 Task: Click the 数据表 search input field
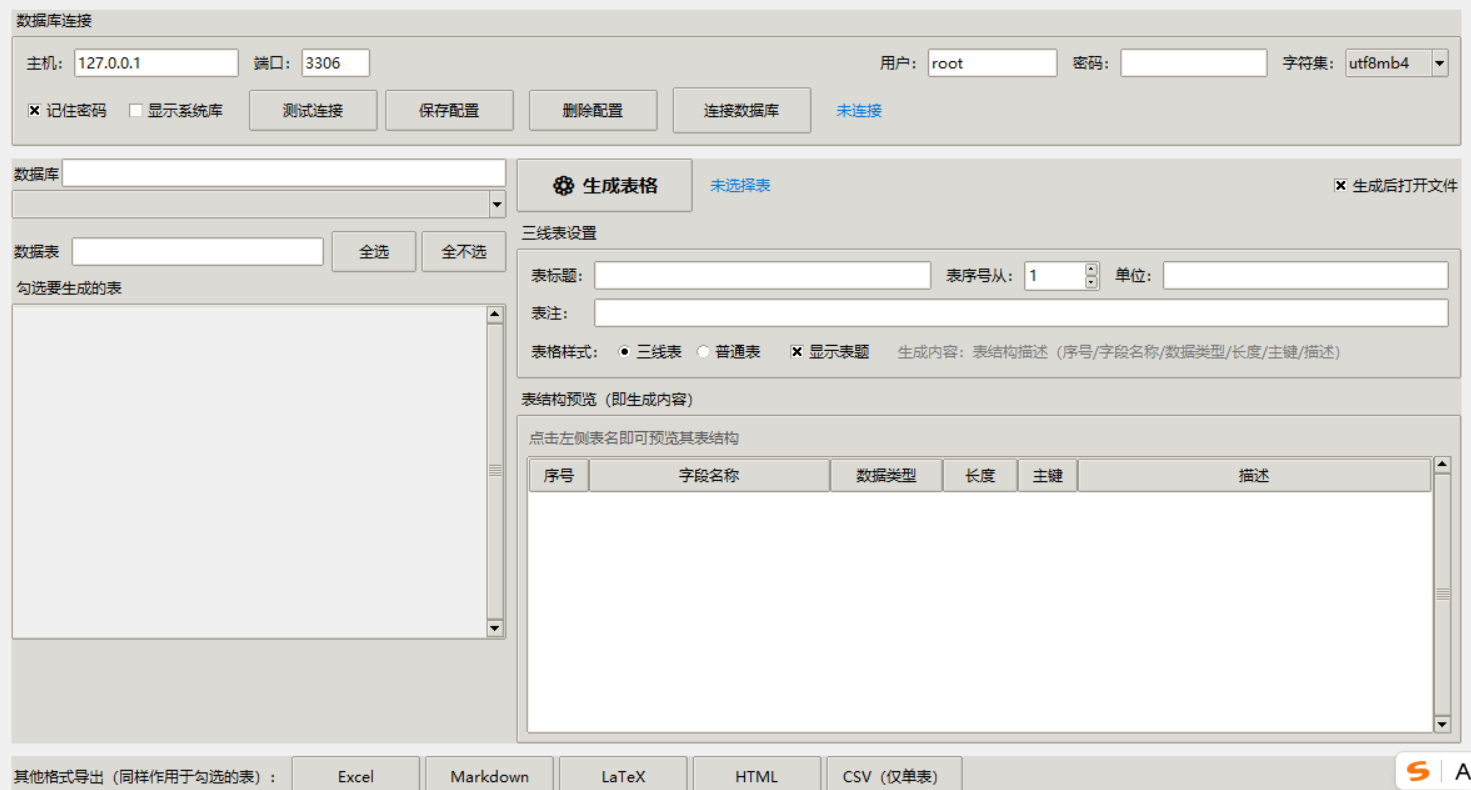[198, 252]
